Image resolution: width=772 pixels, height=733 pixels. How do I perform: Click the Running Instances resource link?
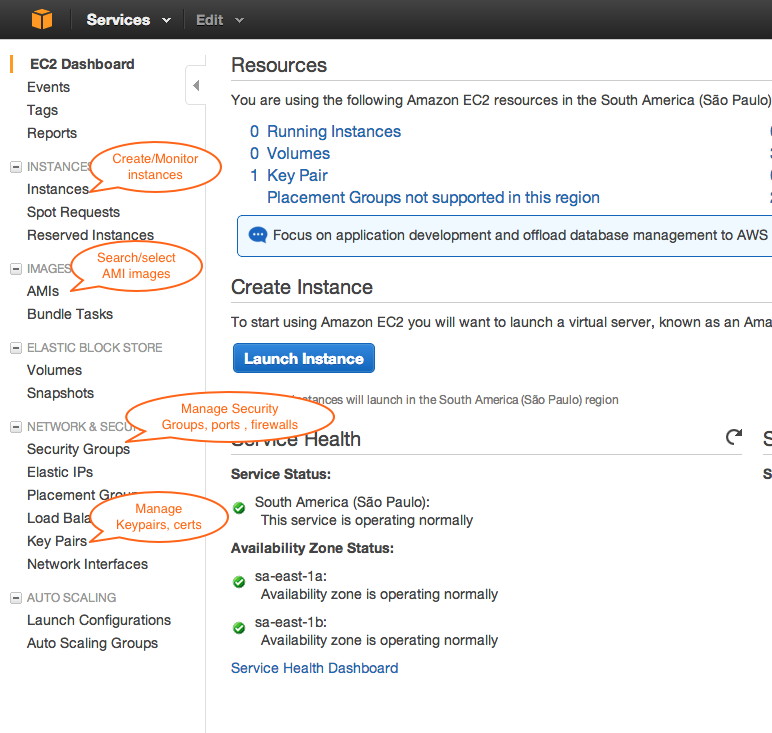334,131
